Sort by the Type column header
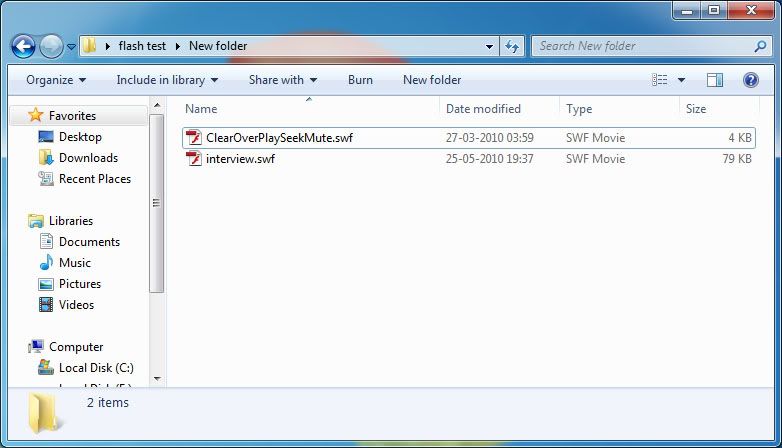782x448 pixels. (x=619, y=109)
